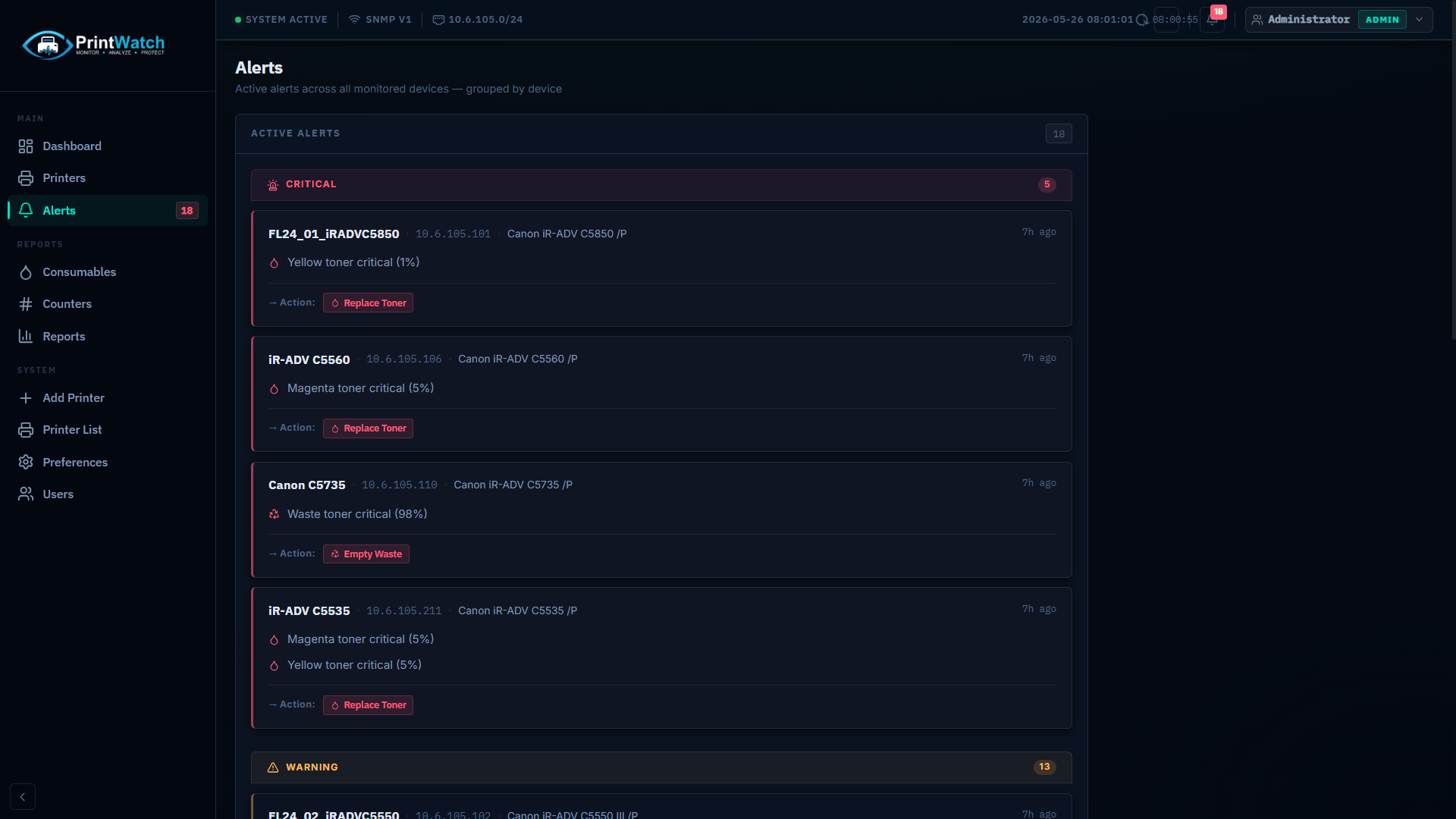Click IP address 10.6.105.110
Image resolution: width=1456 pixels, height=819 pixels.
click(x=400, y=485)
